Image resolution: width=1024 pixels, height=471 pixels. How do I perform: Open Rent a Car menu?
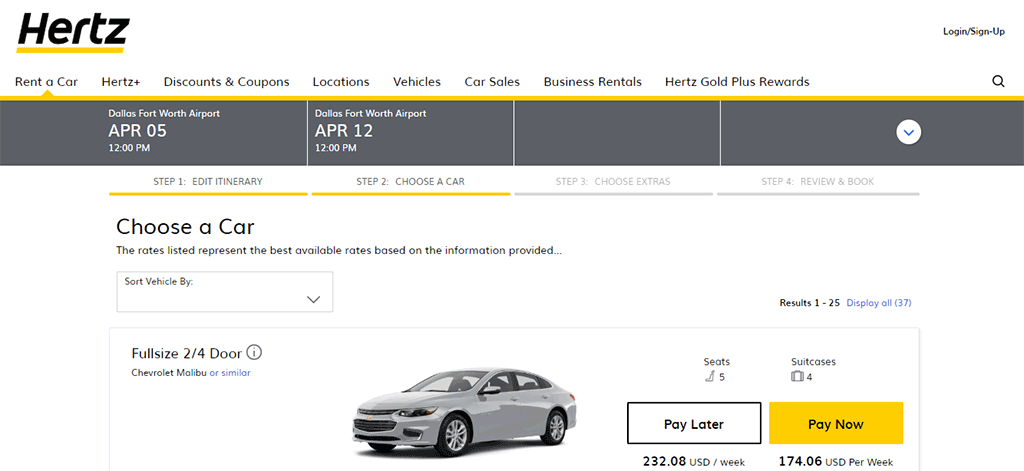pyautogui.click(x=46, y=82)
